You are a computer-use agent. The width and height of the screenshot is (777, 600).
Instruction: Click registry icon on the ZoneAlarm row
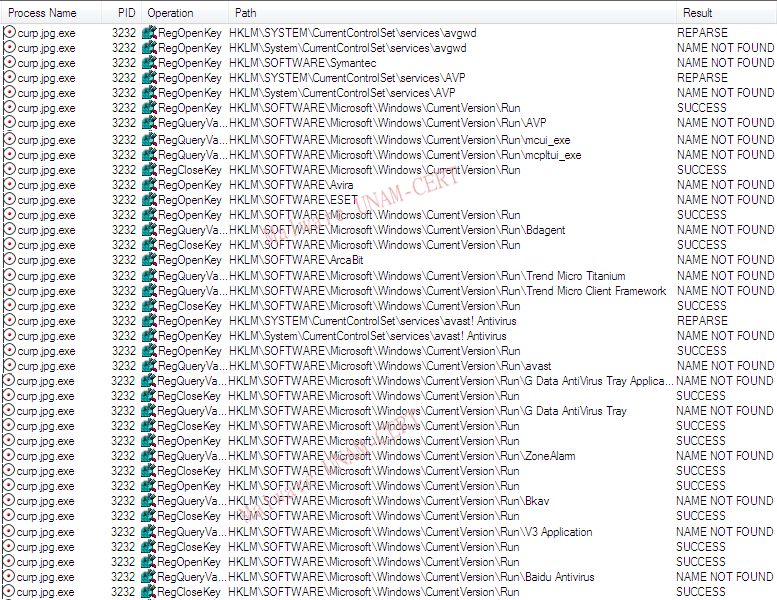[148, 456]
